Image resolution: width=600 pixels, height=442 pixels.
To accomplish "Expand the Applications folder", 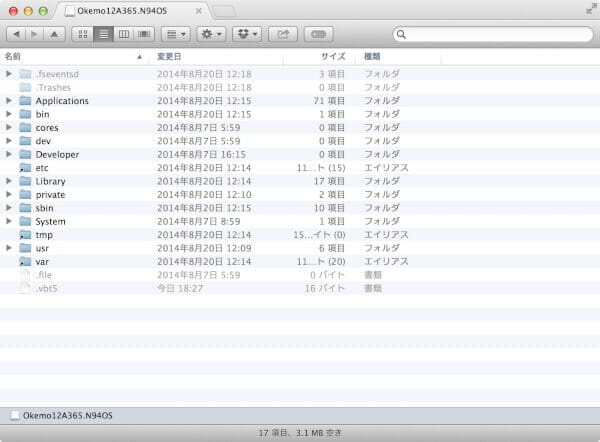I will (9, 101).
